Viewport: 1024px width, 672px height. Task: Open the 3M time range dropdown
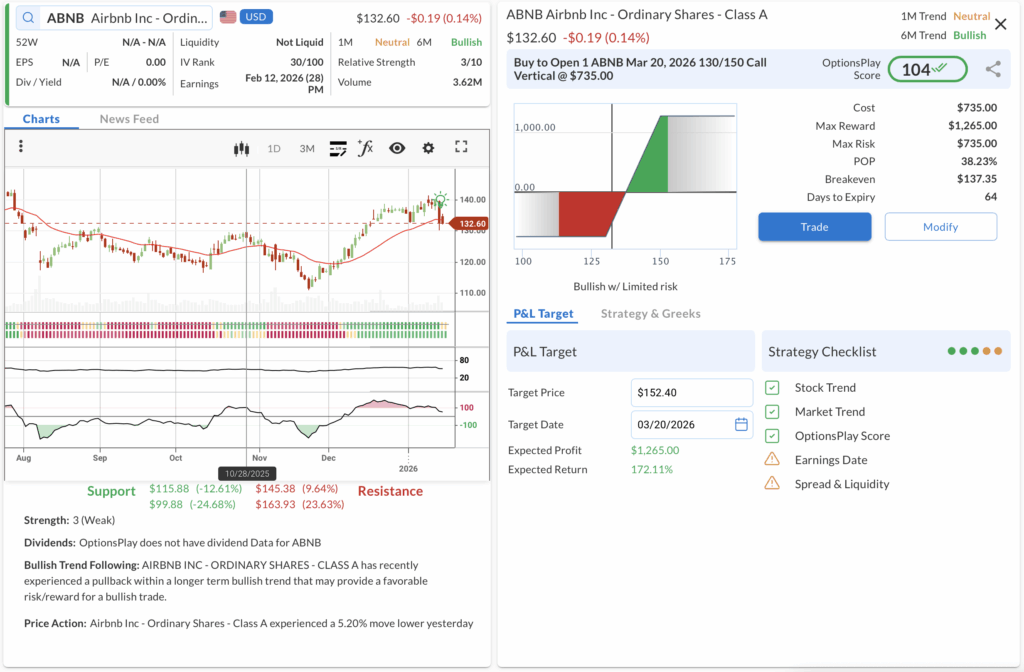click(307, 148)
